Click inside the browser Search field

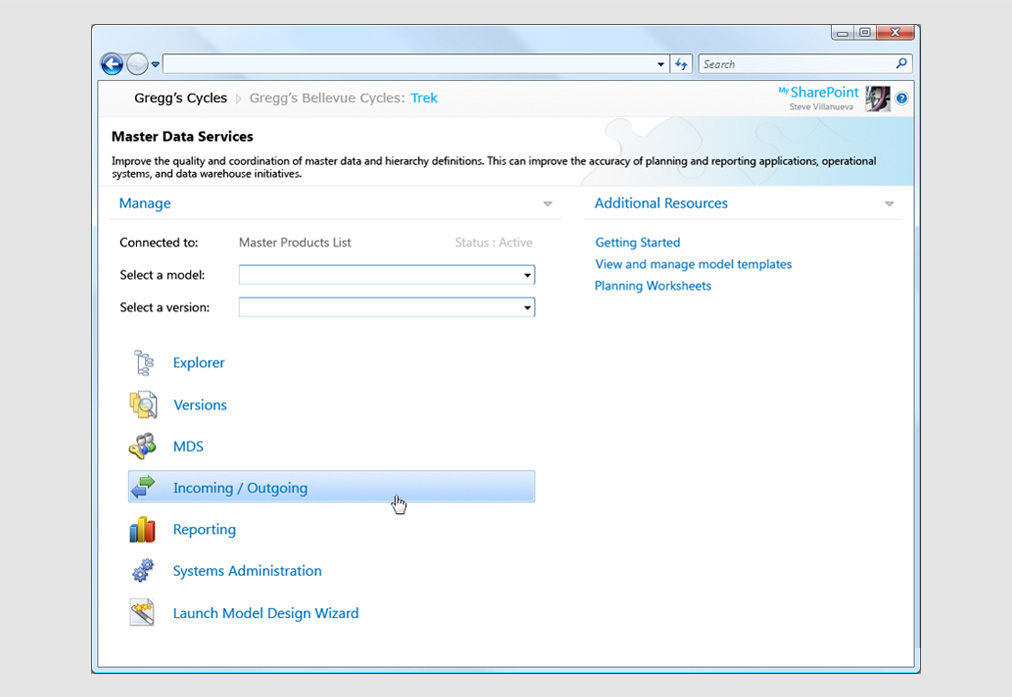[795, 64]
